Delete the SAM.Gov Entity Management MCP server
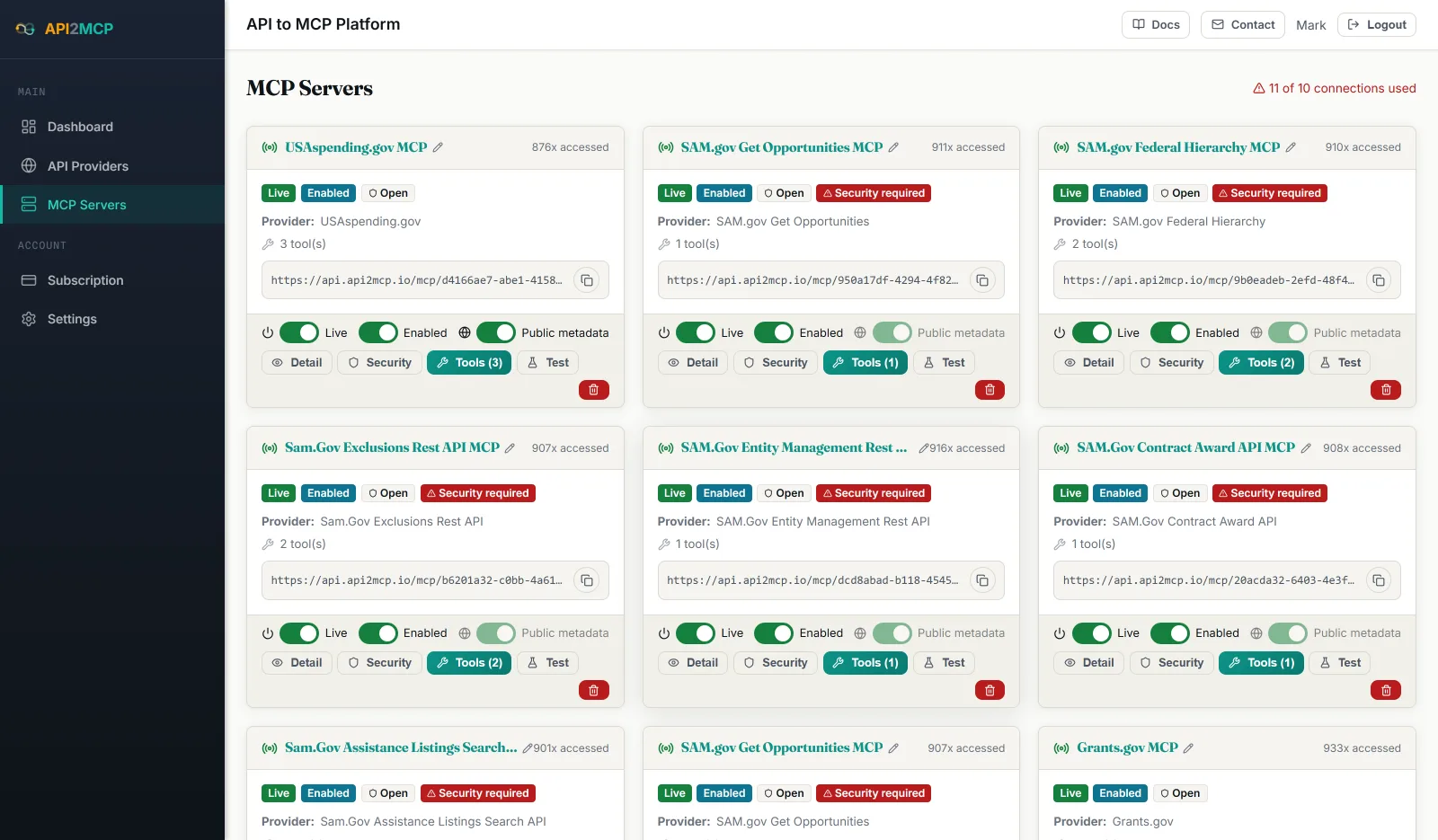The width and height of the screenshot is (1438, 840). click(990, 690)
